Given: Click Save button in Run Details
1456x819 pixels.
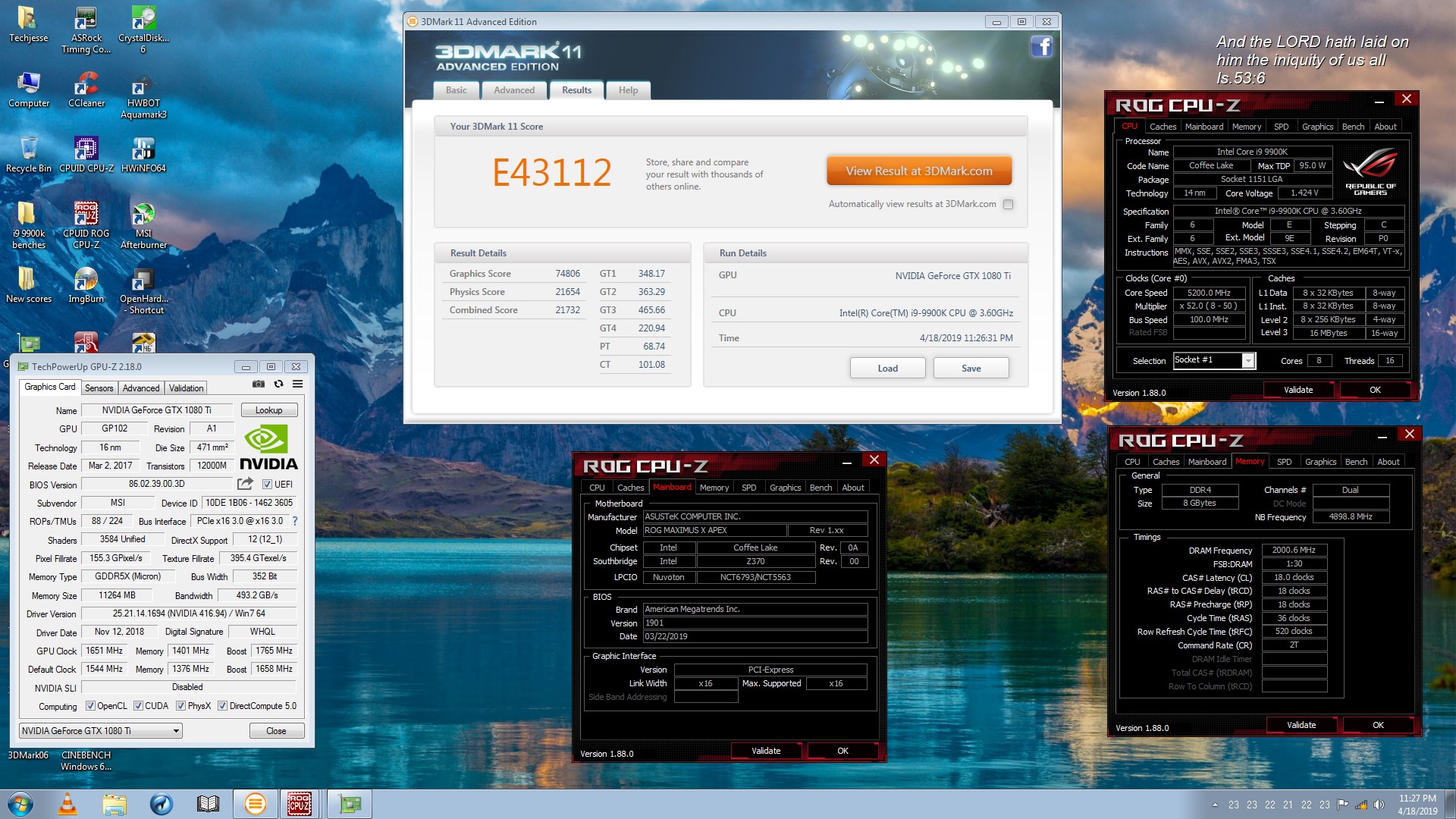Looking at the screenshot, I should tap(971, 369).
